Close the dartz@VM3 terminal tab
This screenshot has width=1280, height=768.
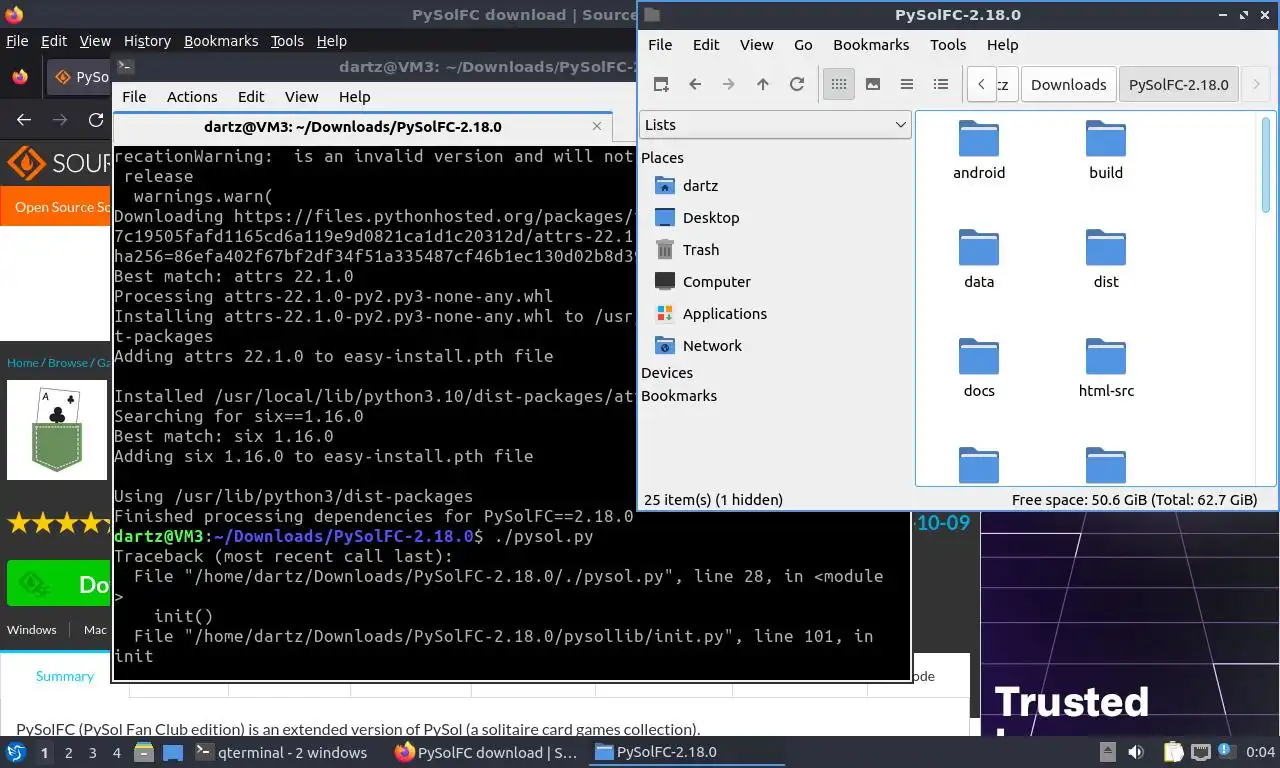click(598, 127)
